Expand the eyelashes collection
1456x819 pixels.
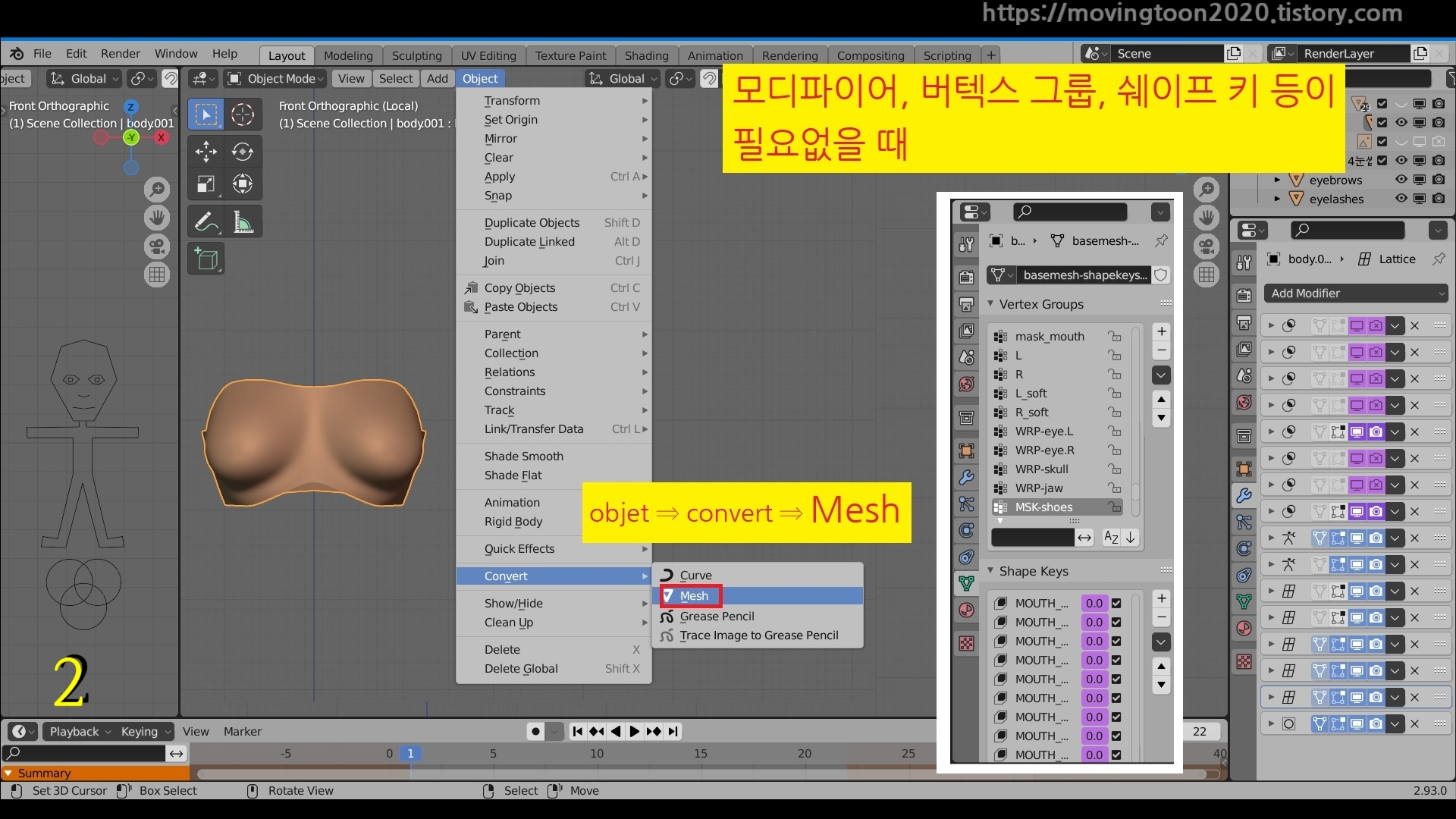point(1277,199)
